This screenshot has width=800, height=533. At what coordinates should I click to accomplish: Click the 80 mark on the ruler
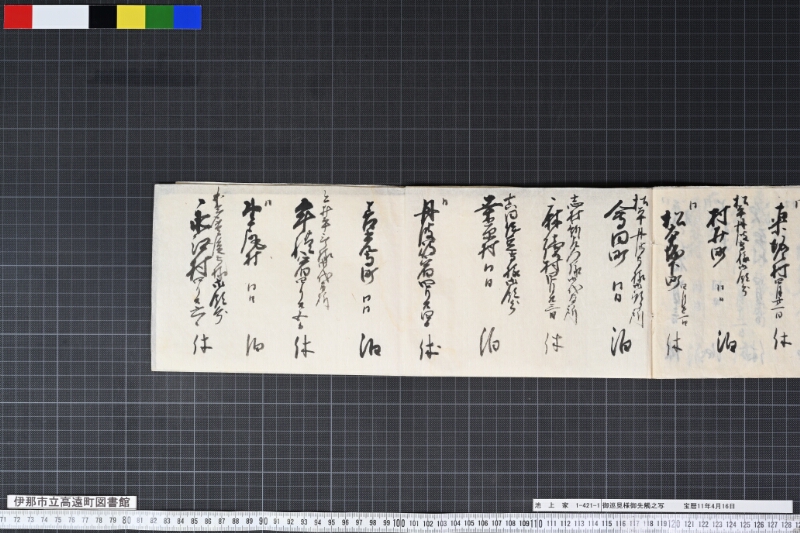pos(127,521)
